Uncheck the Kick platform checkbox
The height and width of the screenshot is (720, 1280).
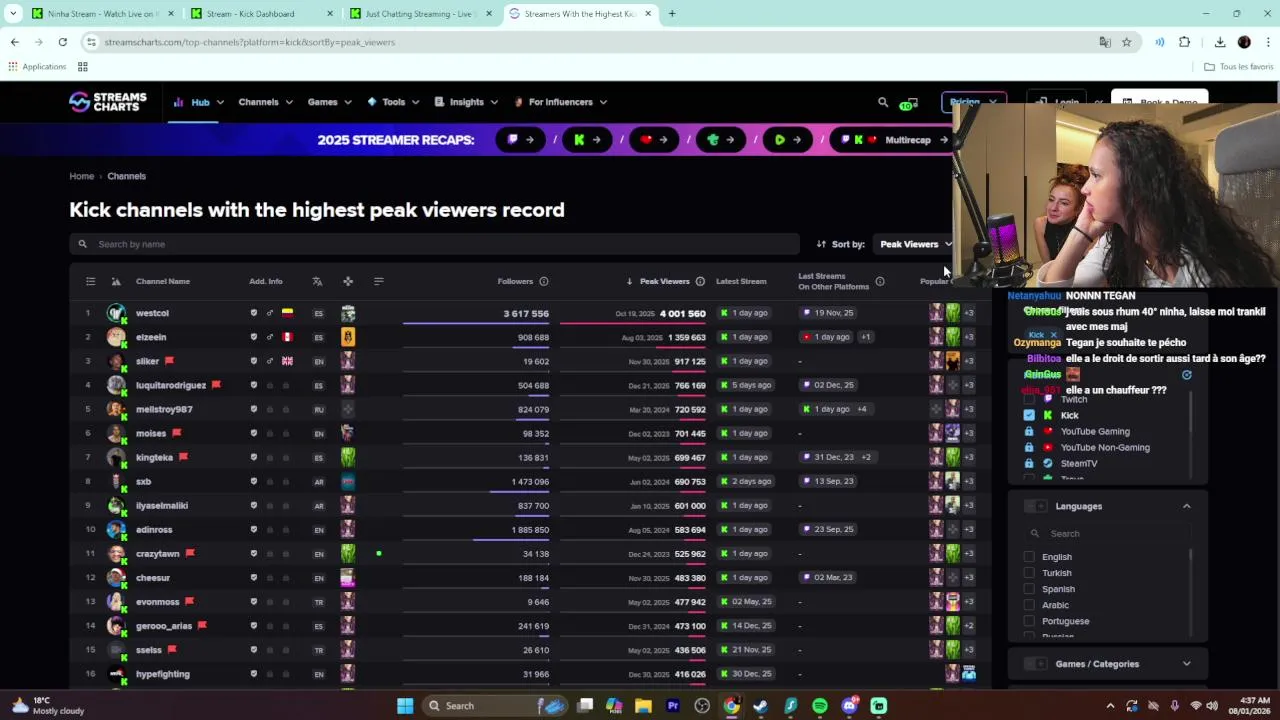coord(1029,415)
